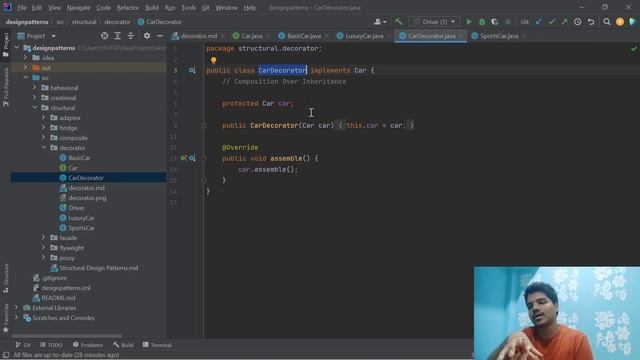The height and width of the screenshot is (360, 640).
Task: Click the yellow lightbulb intention icon
Action: click(x=213, y=60)
